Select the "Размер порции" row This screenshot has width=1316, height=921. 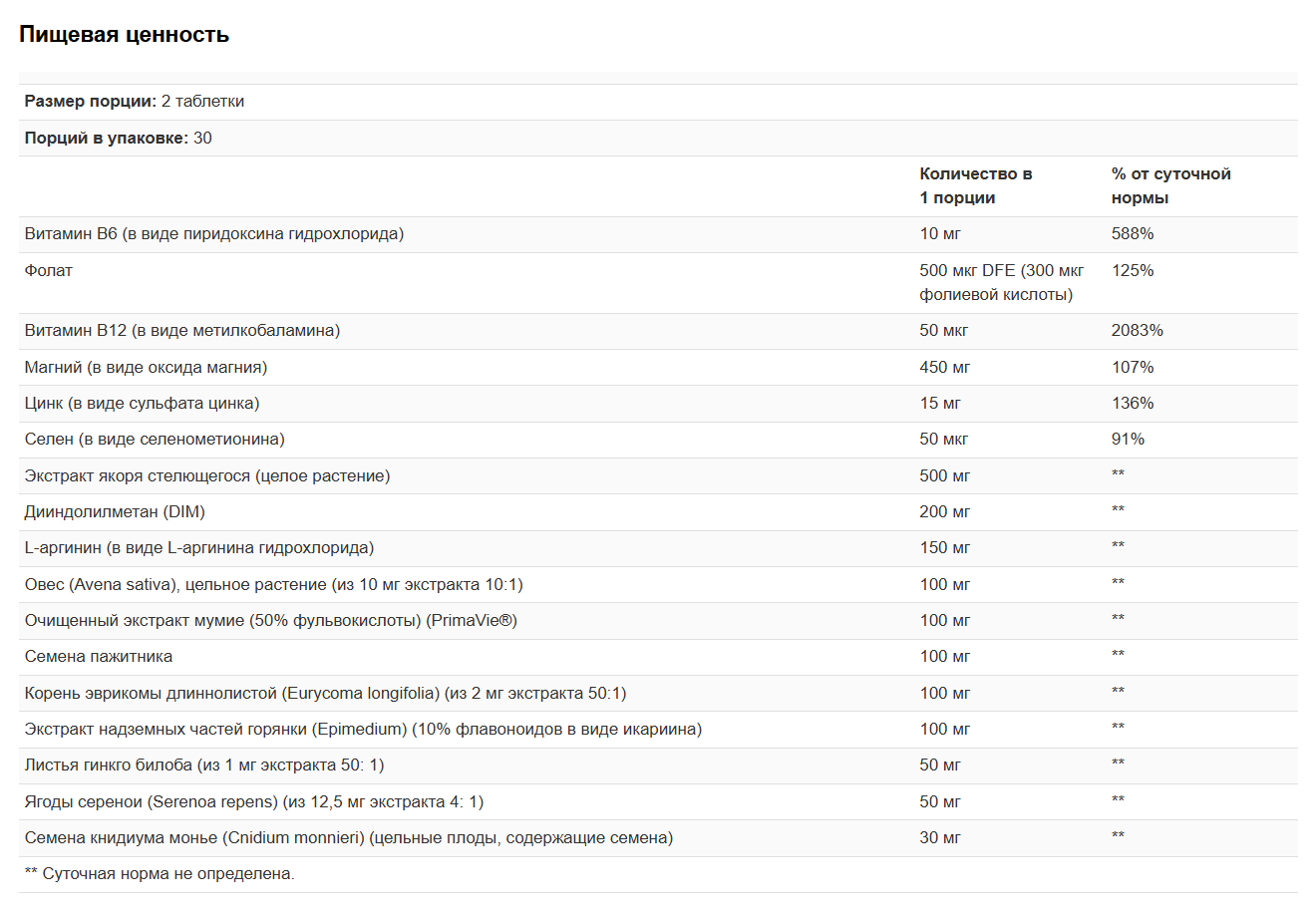658,102
